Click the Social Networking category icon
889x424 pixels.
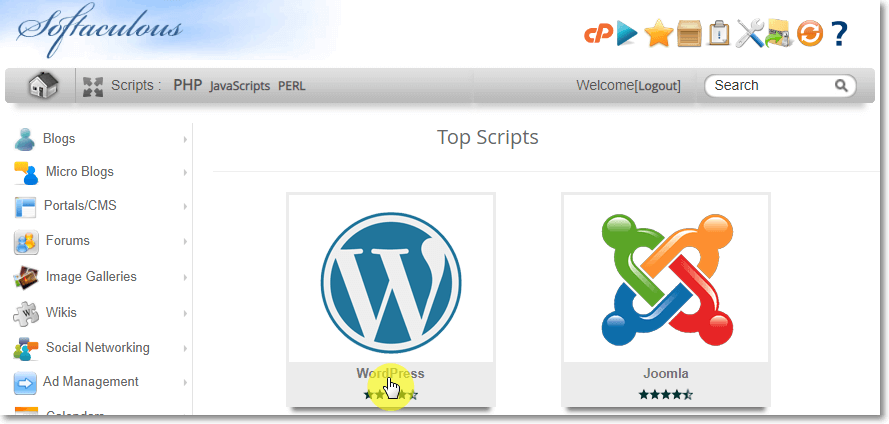[x=26, y=348]
